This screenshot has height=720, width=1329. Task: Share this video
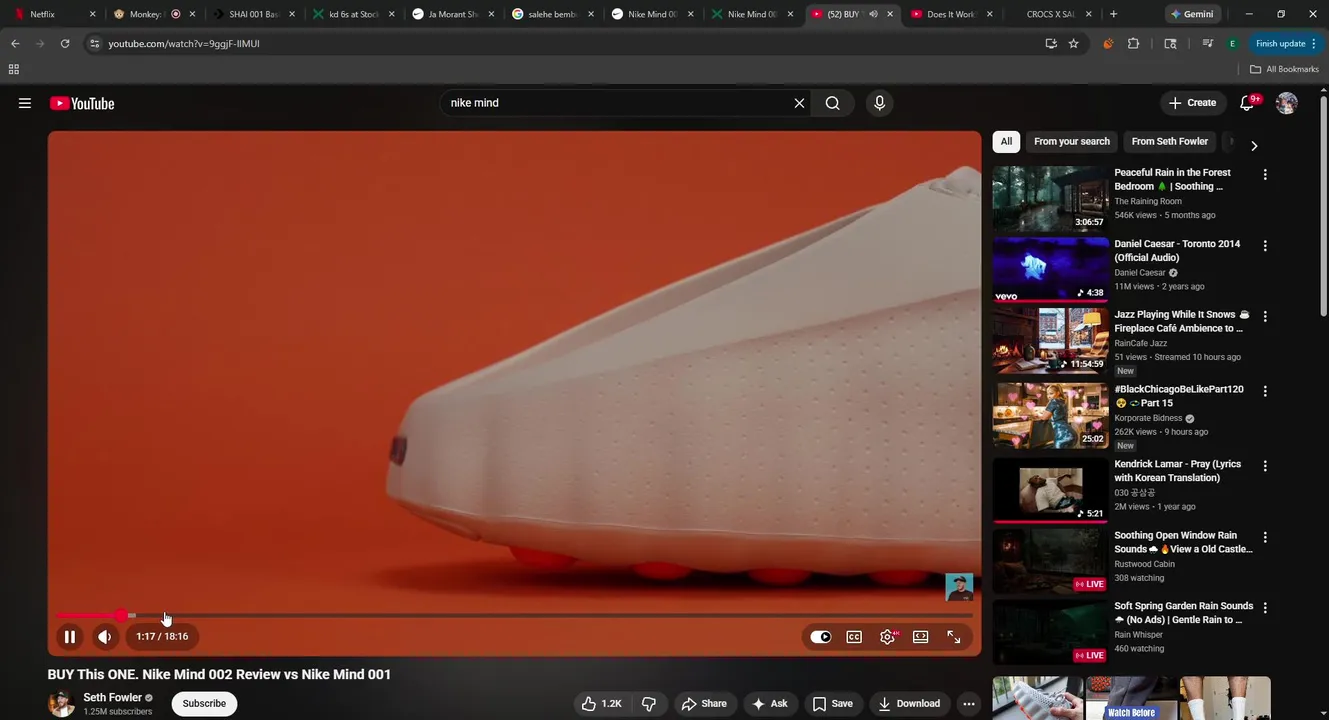pos(704,703)
